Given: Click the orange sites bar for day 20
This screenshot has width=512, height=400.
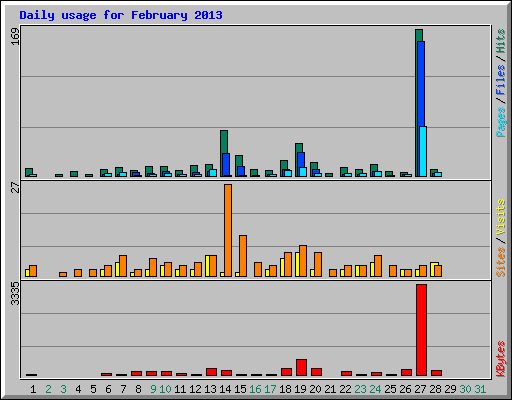Looking at the screenshot, I should pyautogui.click(x=318, y=264).
